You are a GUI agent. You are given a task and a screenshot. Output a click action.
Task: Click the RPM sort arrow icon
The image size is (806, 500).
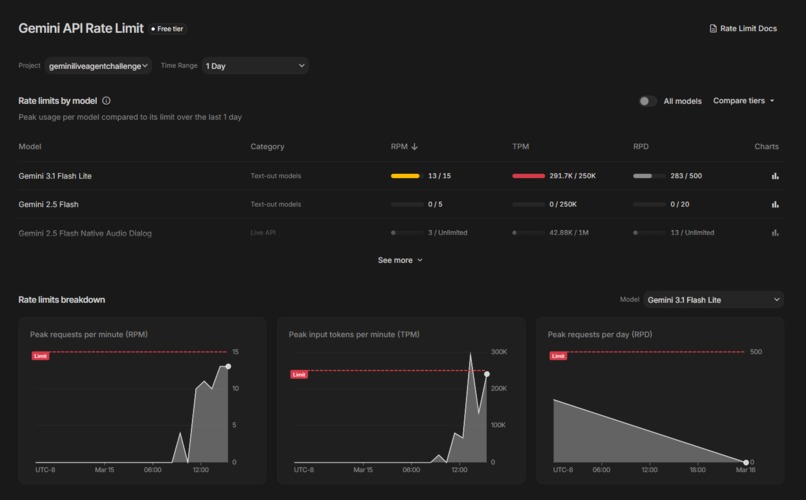(x=414, y=146)
